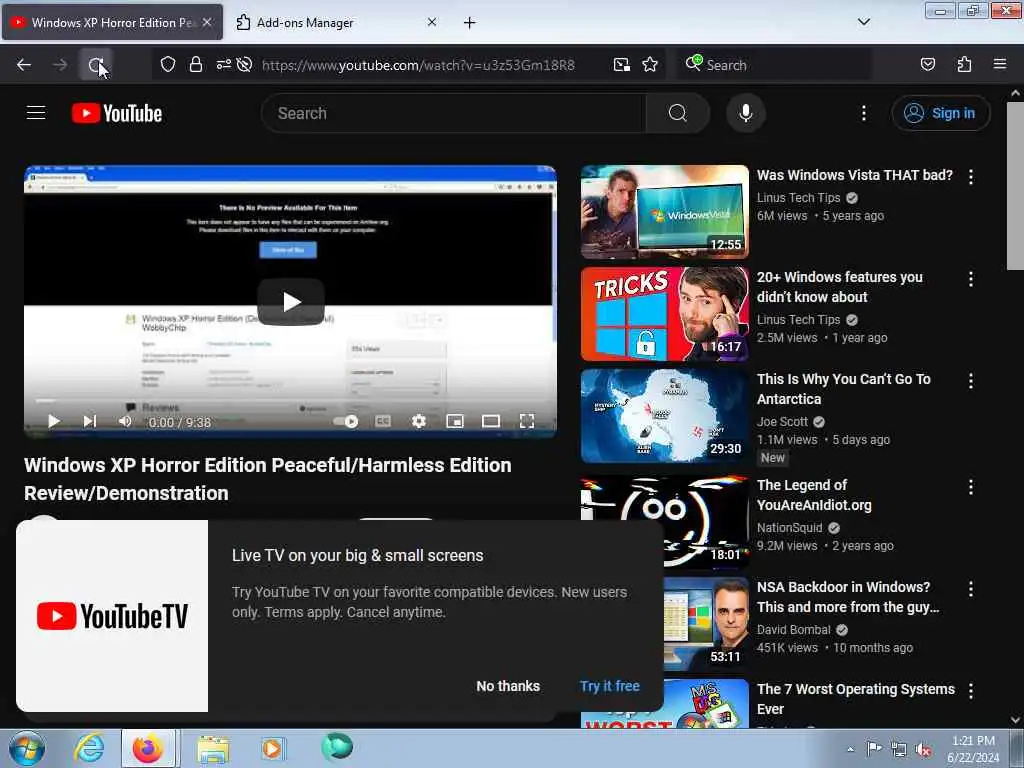Click YouTube magnifier search button
The height and width of the screenshot is (768, 1024).
coord(677,113)
